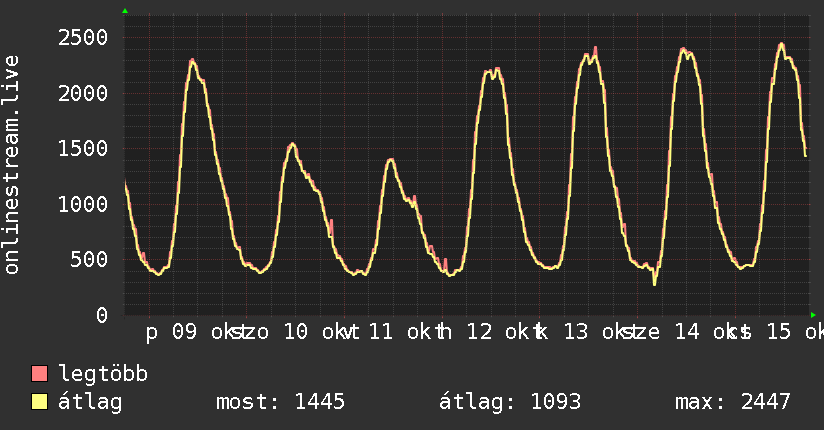824x430 pixels.
Task: Click the 'most: 1445' value
Action: (x=281, y=402)
